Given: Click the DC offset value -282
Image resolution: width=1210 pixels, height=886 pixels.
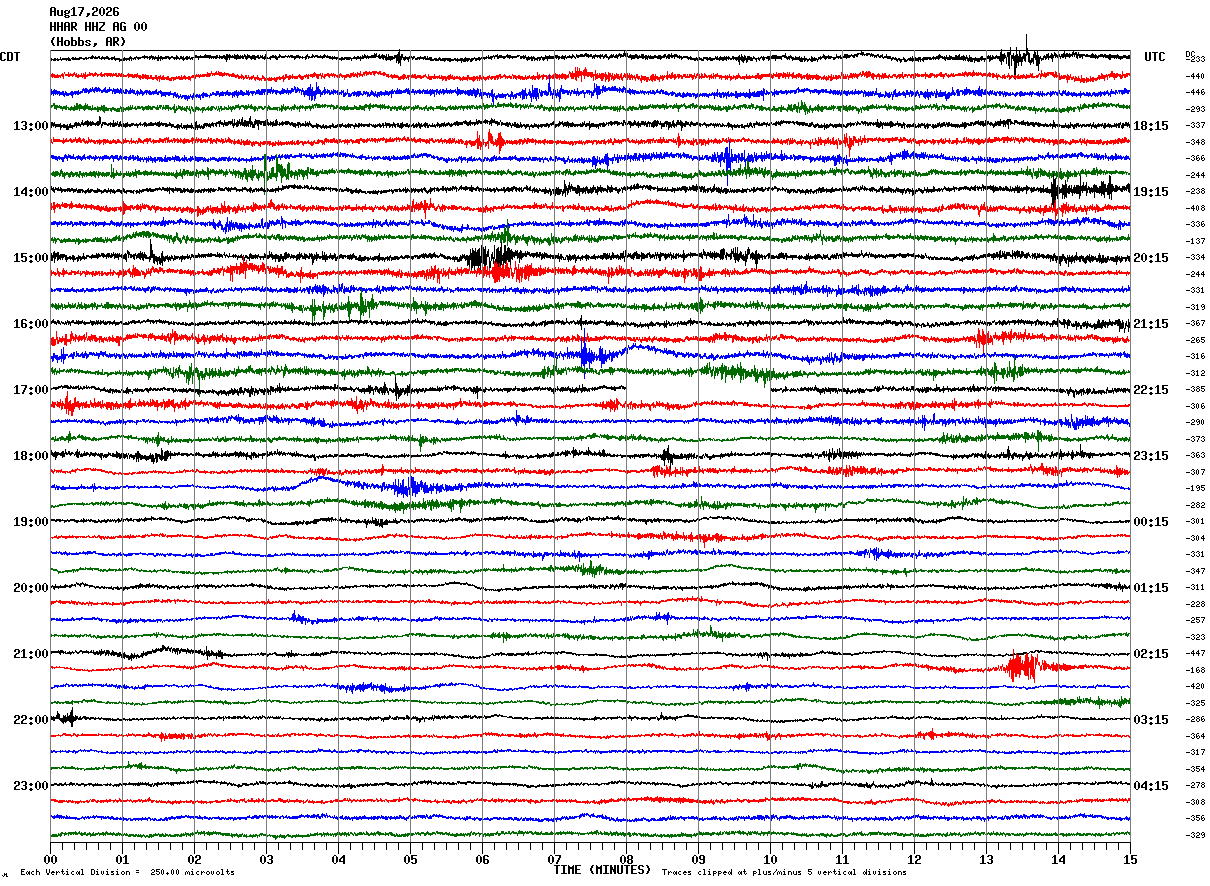Looking at the screenshot, I should click(1195, 505).
